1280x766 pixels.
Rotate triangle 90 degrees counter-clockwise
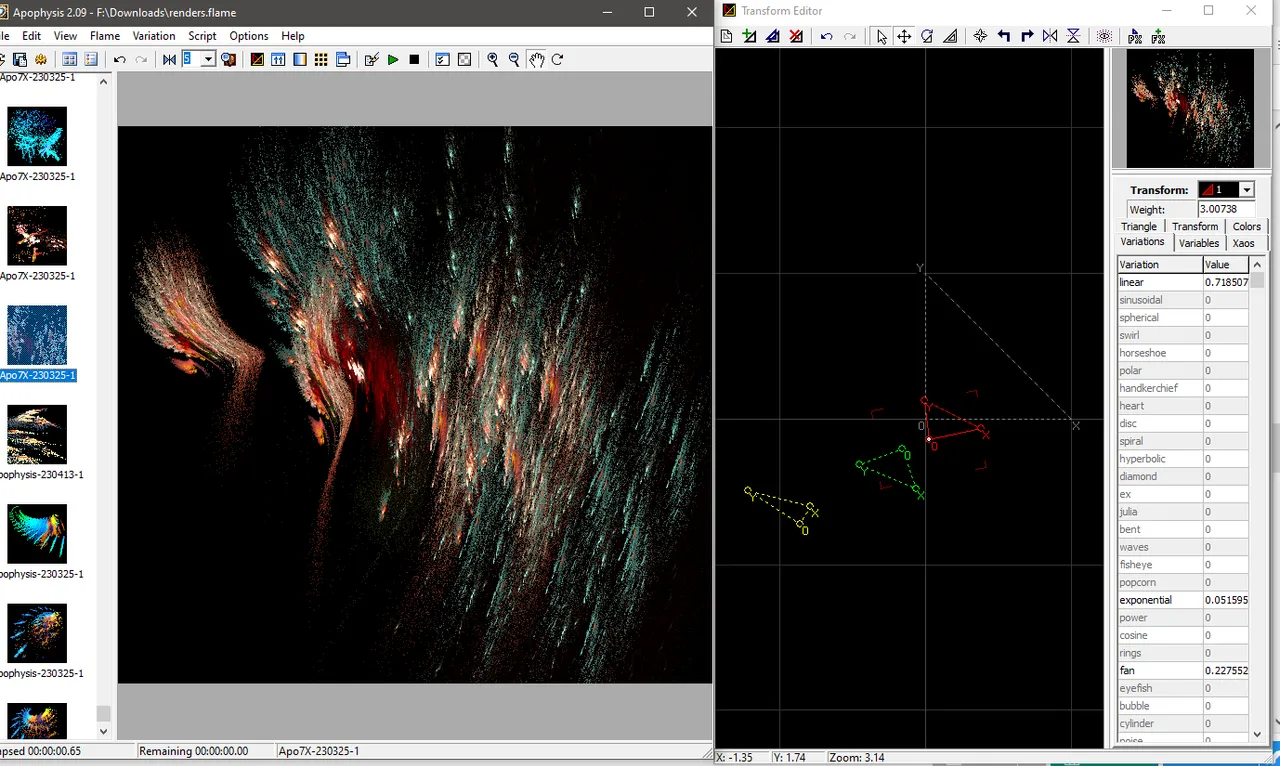point(1003,37)
